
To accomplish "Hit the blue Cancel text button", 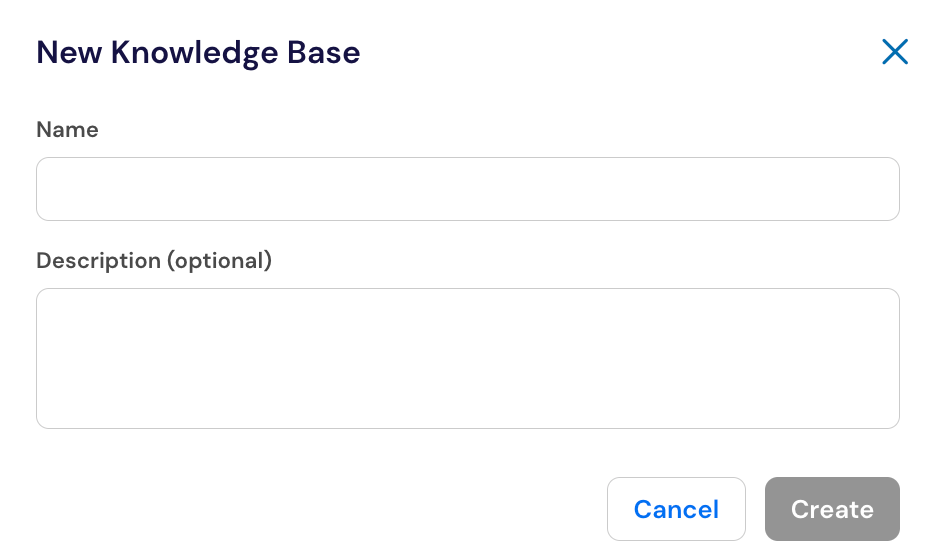I will [x=676, y=509].
